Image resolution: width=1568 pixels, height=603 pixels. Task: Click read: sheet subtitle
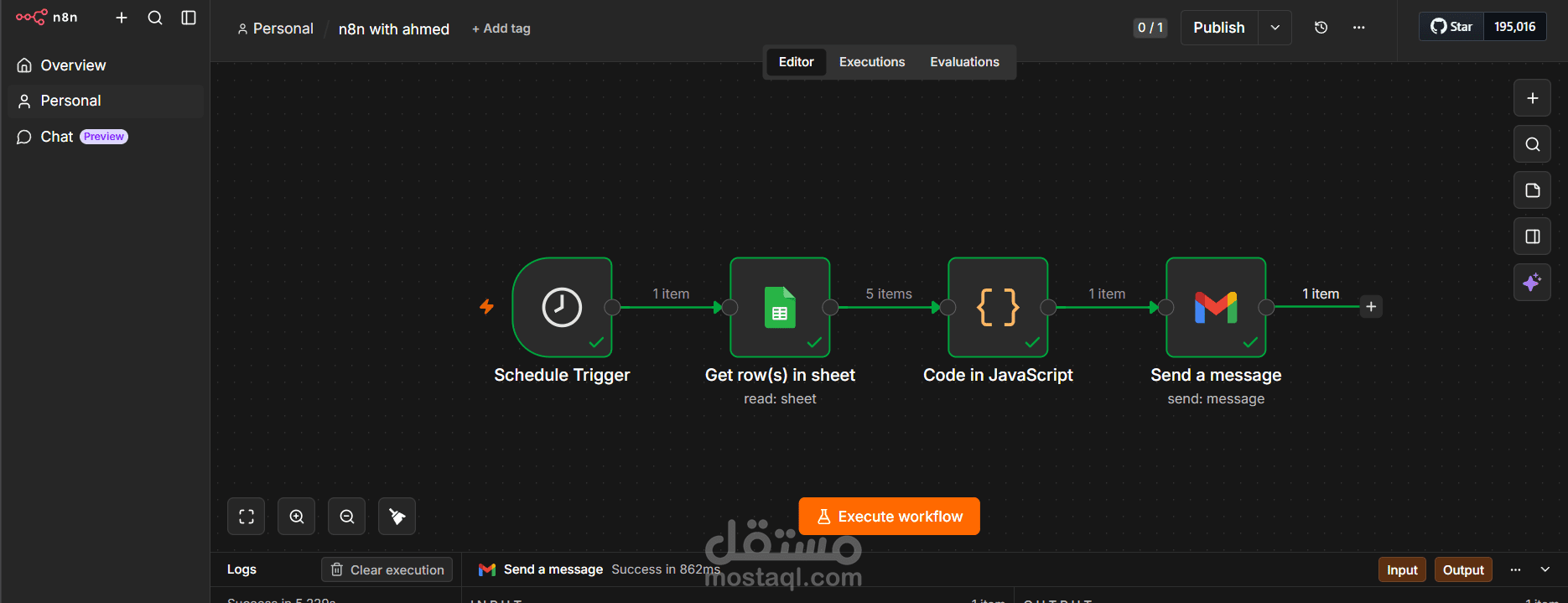780,399
